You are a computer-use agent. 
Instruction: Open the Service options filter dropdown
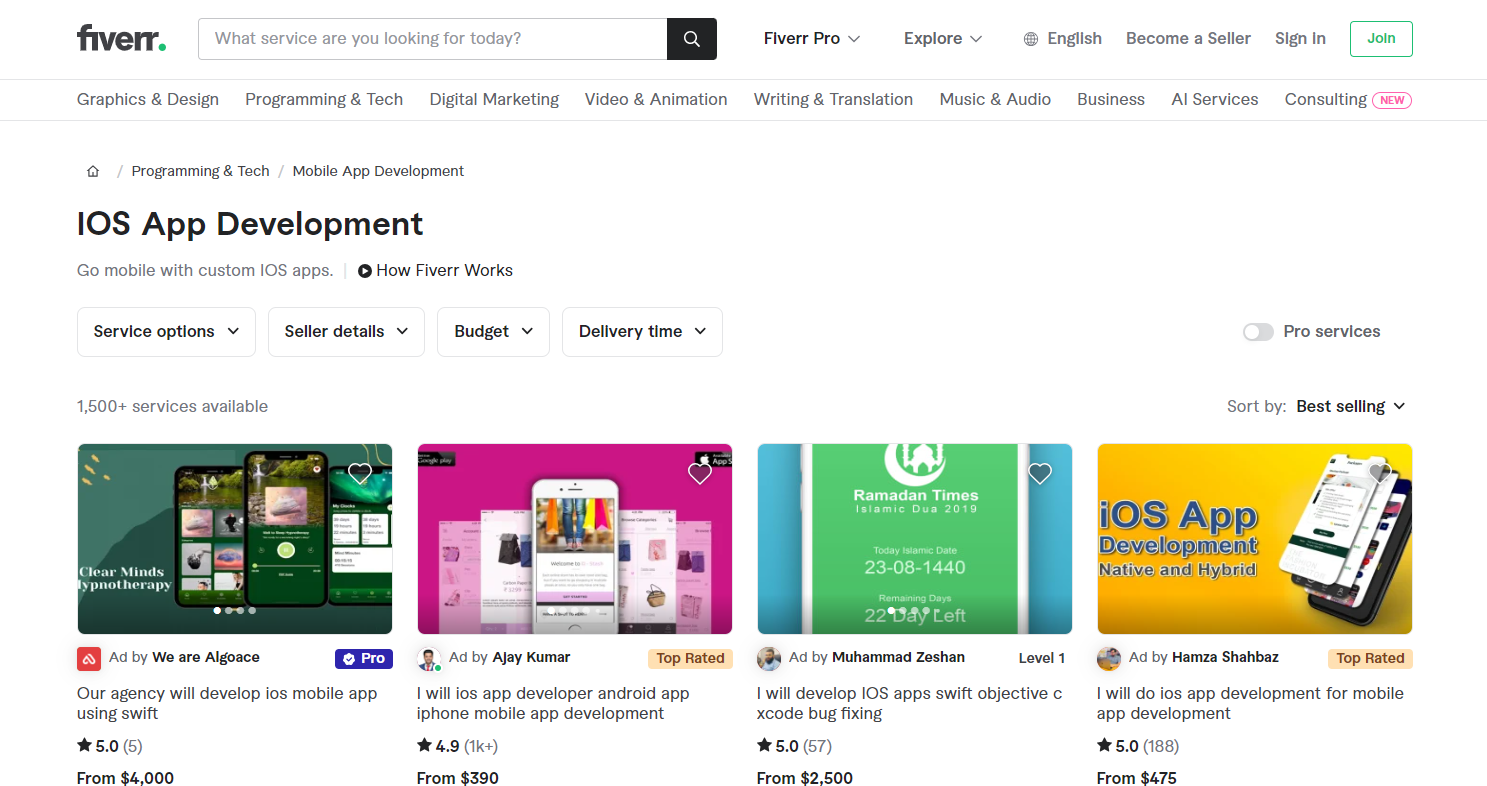coord(166,332)
